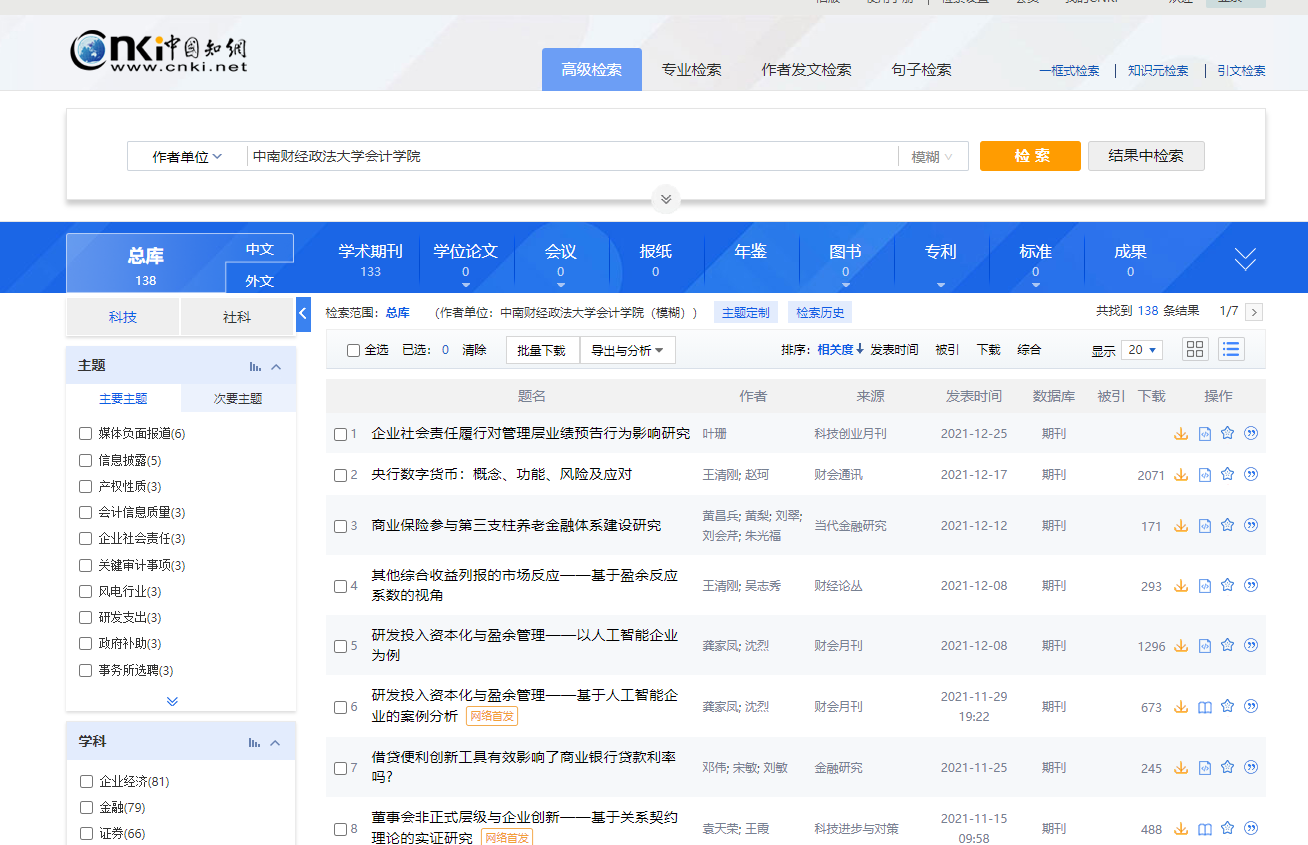The image size is (1308, 845).
Task: Check the 媒体负面报道 topic filter
Action: (x=86, y=434)
